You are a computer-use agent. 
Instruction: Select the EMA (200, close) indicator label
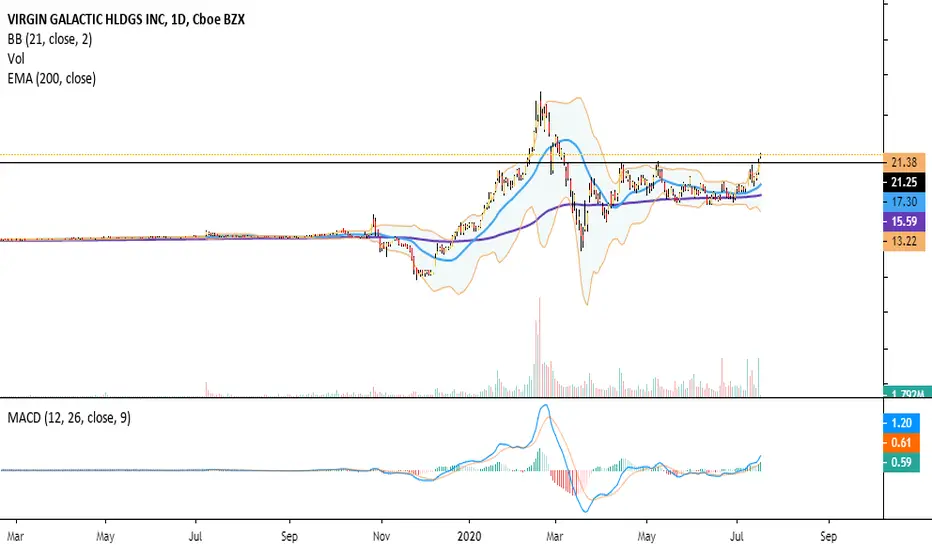point(52,78)
